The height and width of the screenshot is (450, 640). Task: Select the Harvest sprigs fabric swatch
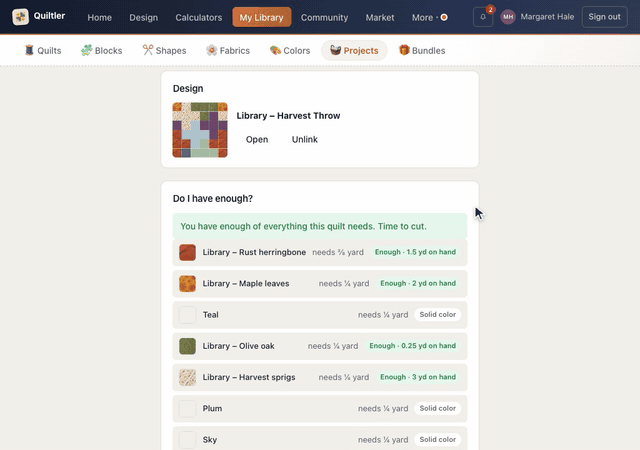[187, 377]
